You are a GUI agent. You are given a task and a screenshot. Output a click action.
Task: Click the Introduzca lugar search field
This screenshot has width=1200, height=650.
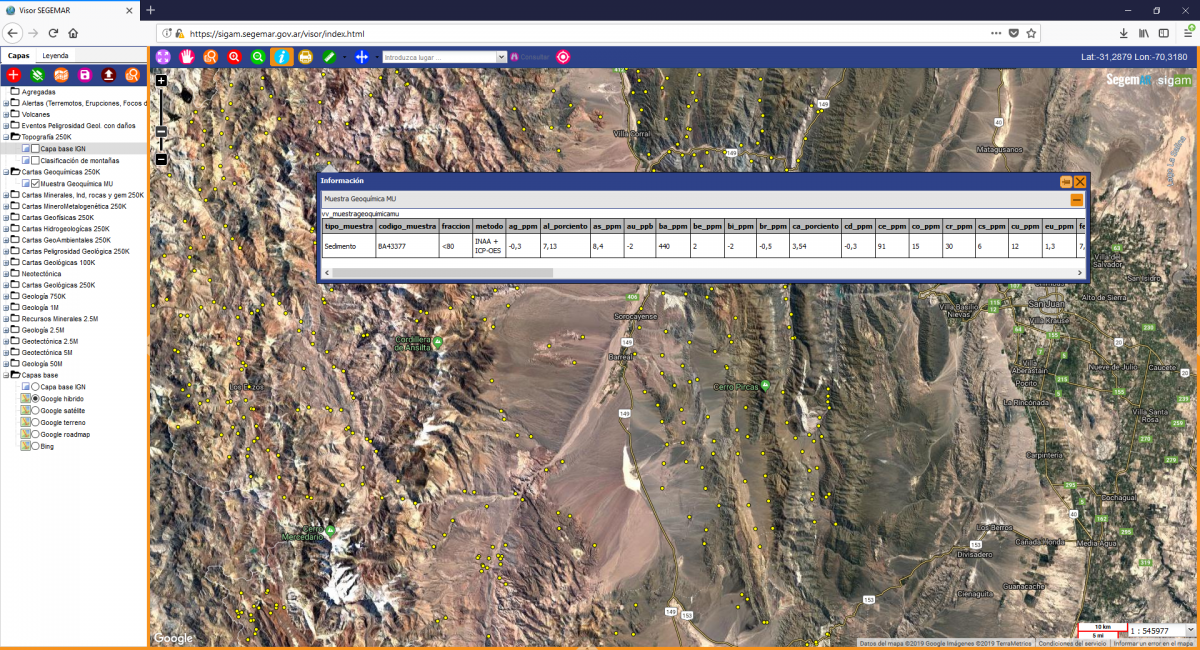[x=440, y=57]
